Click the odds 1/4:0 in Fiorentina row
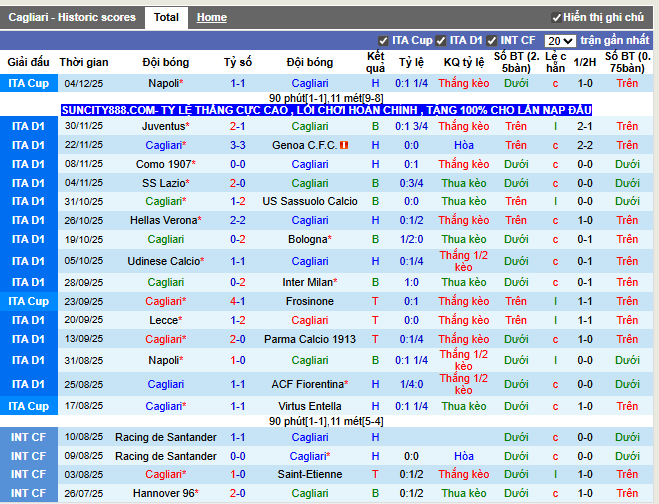The height and width of the screenshot is (504, 659). 411,384
